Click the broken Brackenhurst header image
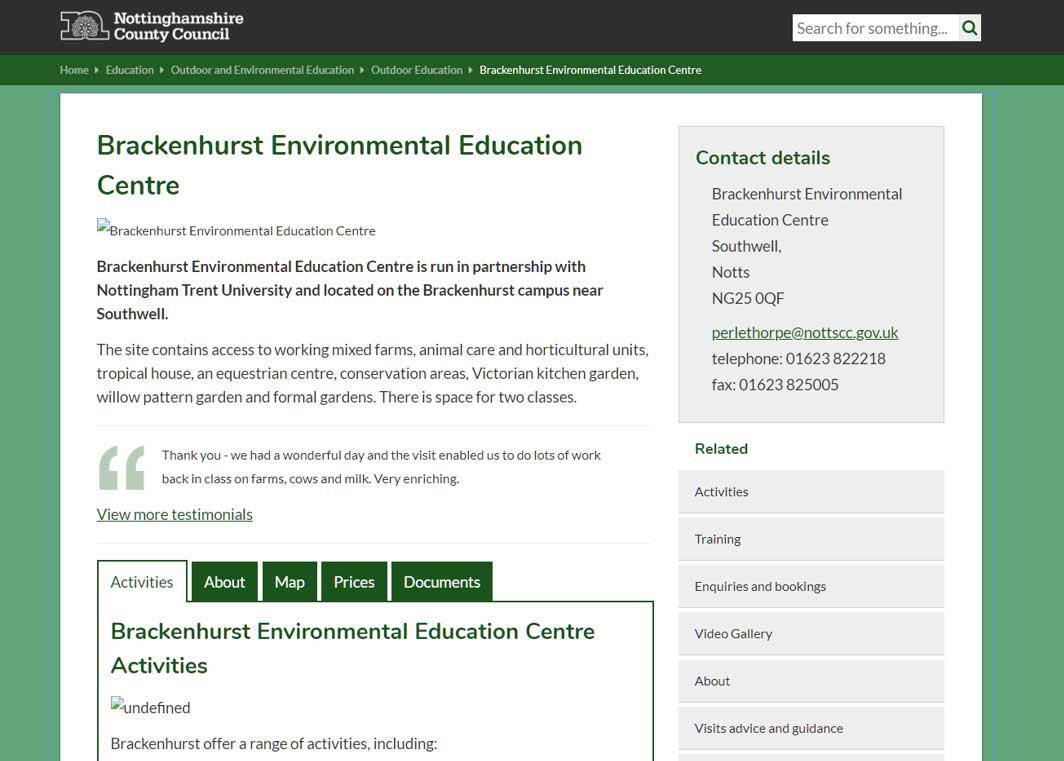The width and height of the screenshot is (1064, 761). (236, 229)
